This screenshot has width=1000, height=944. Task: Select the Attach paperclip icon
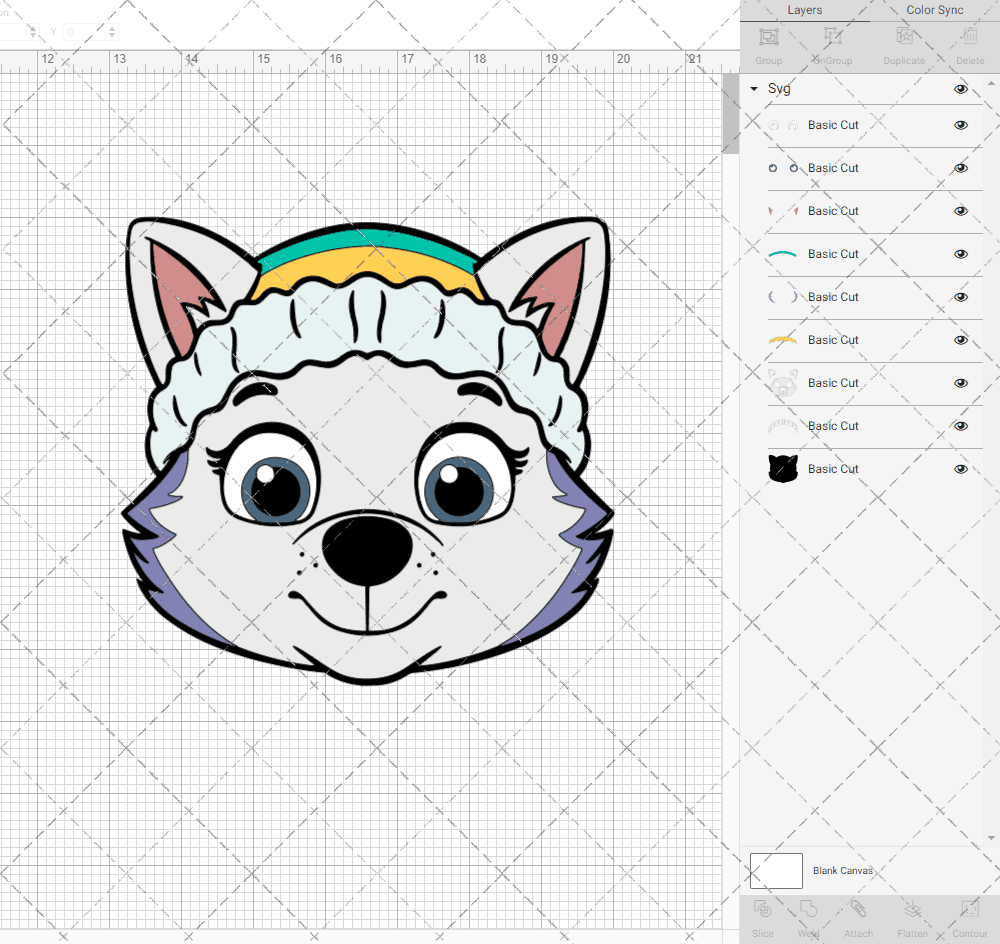click(x=858, y=908)
